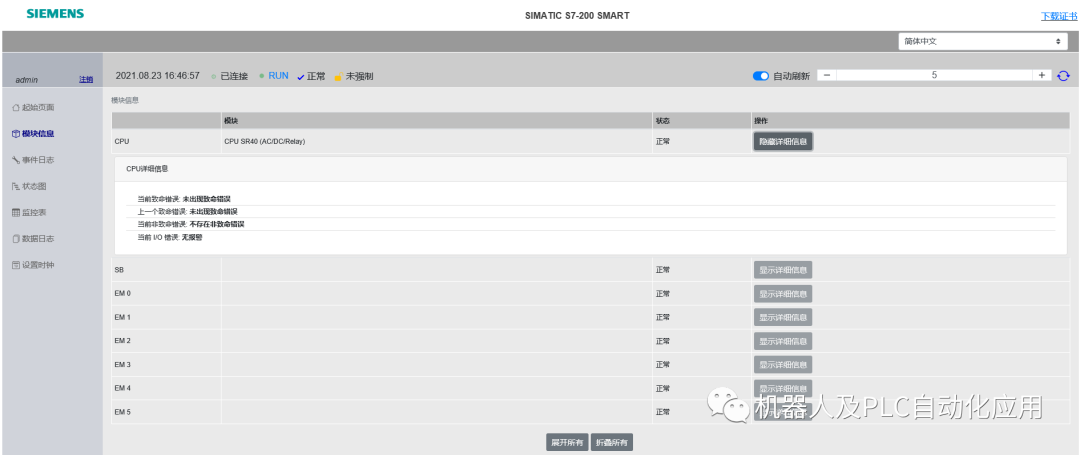The width and height of the screenshot is (1080, 455).
Task: Click the EM 1 row label
Action: coord(123,317)
